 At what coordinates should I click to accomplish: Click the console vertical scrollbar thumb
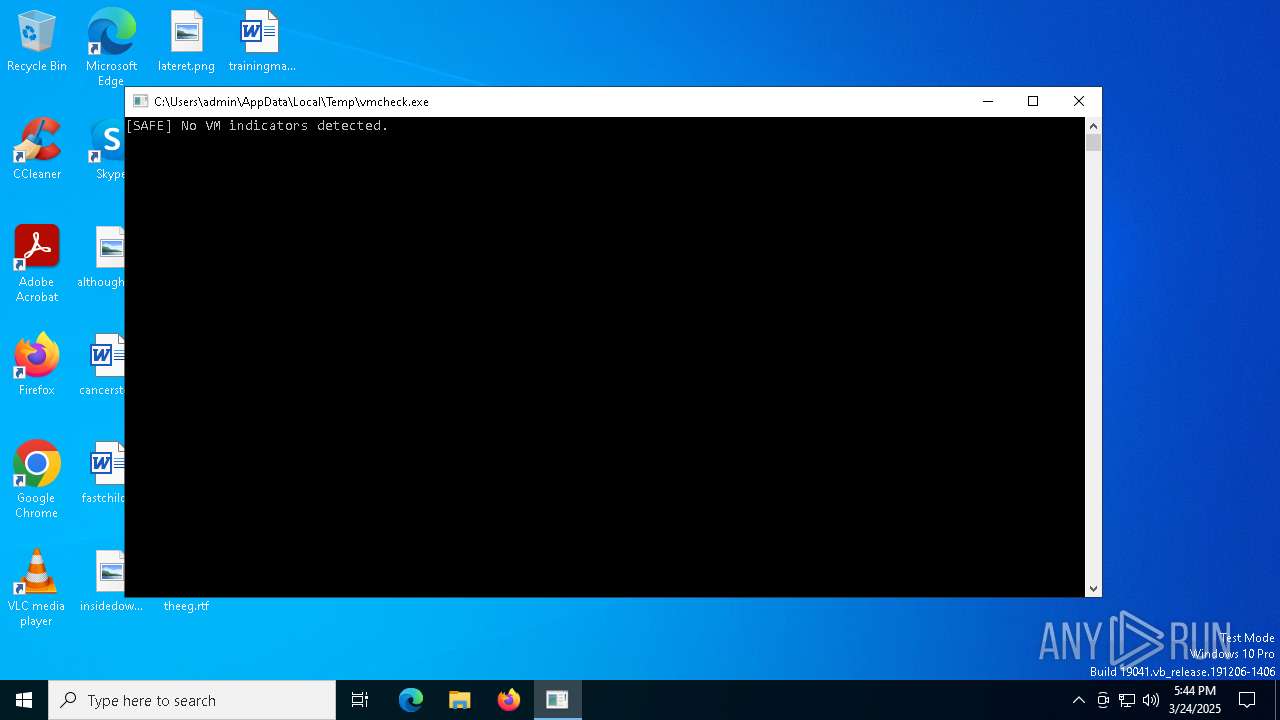coord(1093,142)
